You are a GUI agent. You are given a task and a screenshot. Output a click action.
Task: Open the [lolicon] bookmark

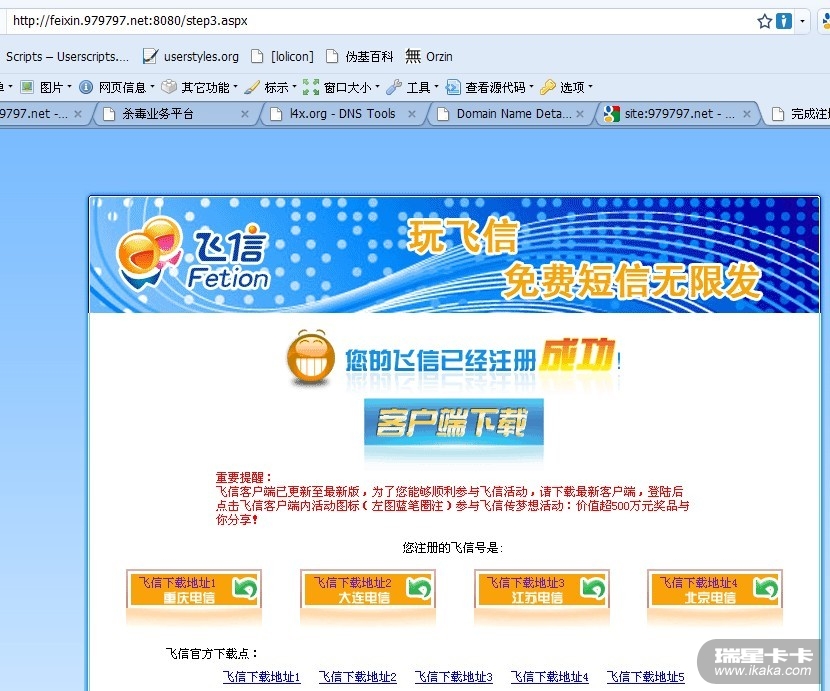[283, 57]
